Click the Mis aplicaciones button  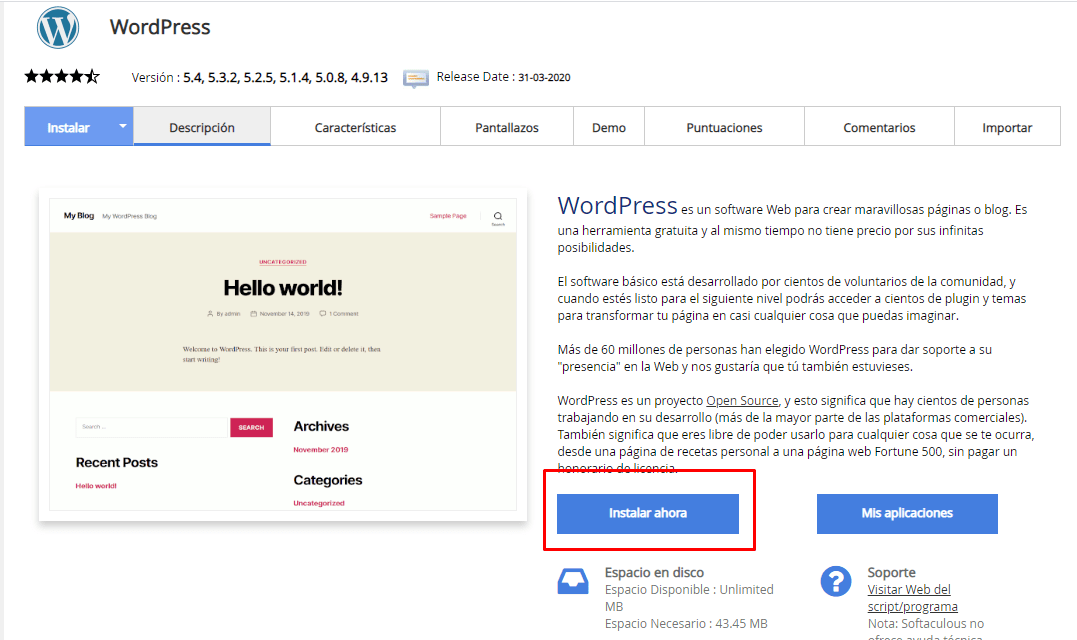pyautogui.click(x=907, y=514)
